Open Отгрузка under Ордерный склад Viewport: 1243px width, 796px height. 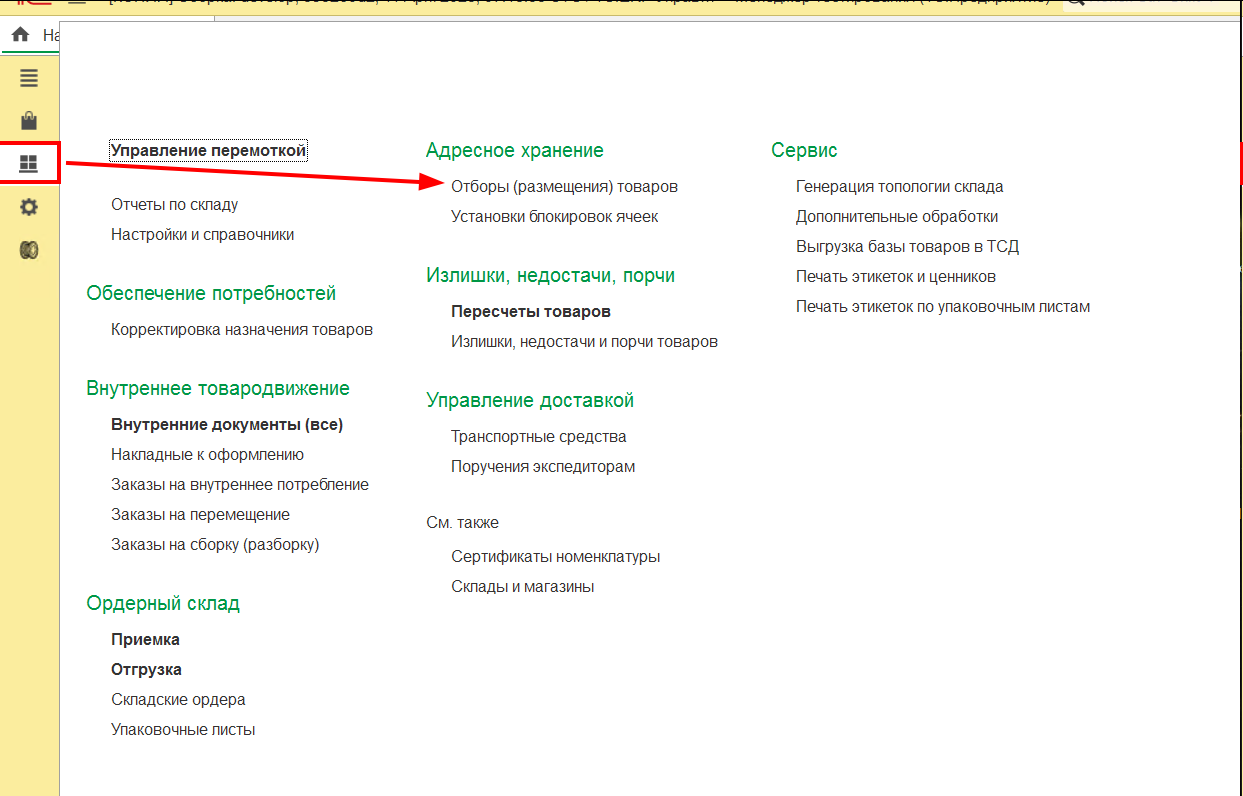(147, 670)
